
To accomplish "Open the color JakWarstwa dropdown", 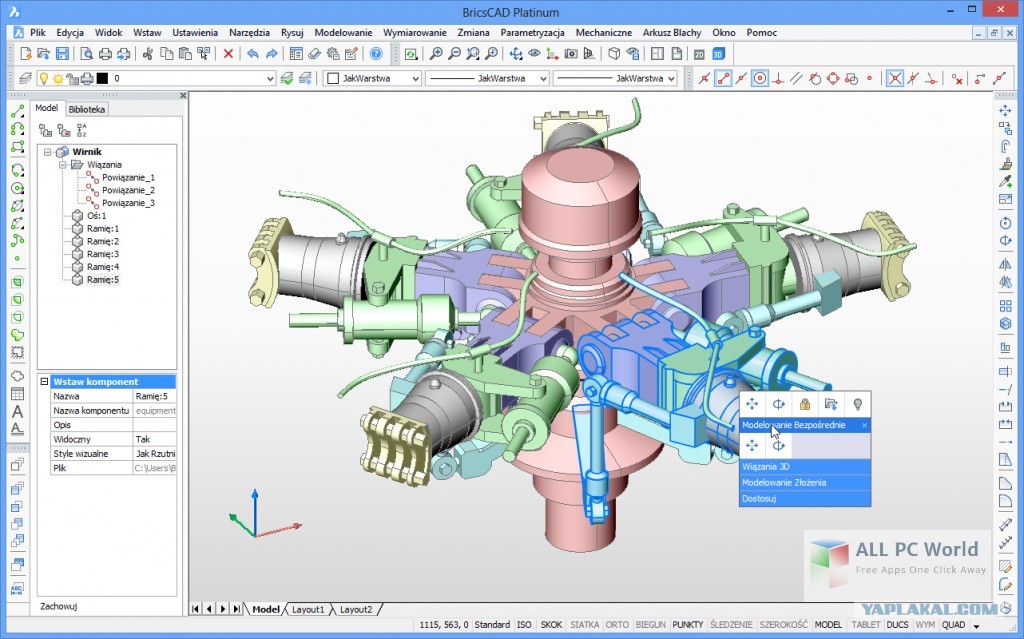I will tap(372, 78).
